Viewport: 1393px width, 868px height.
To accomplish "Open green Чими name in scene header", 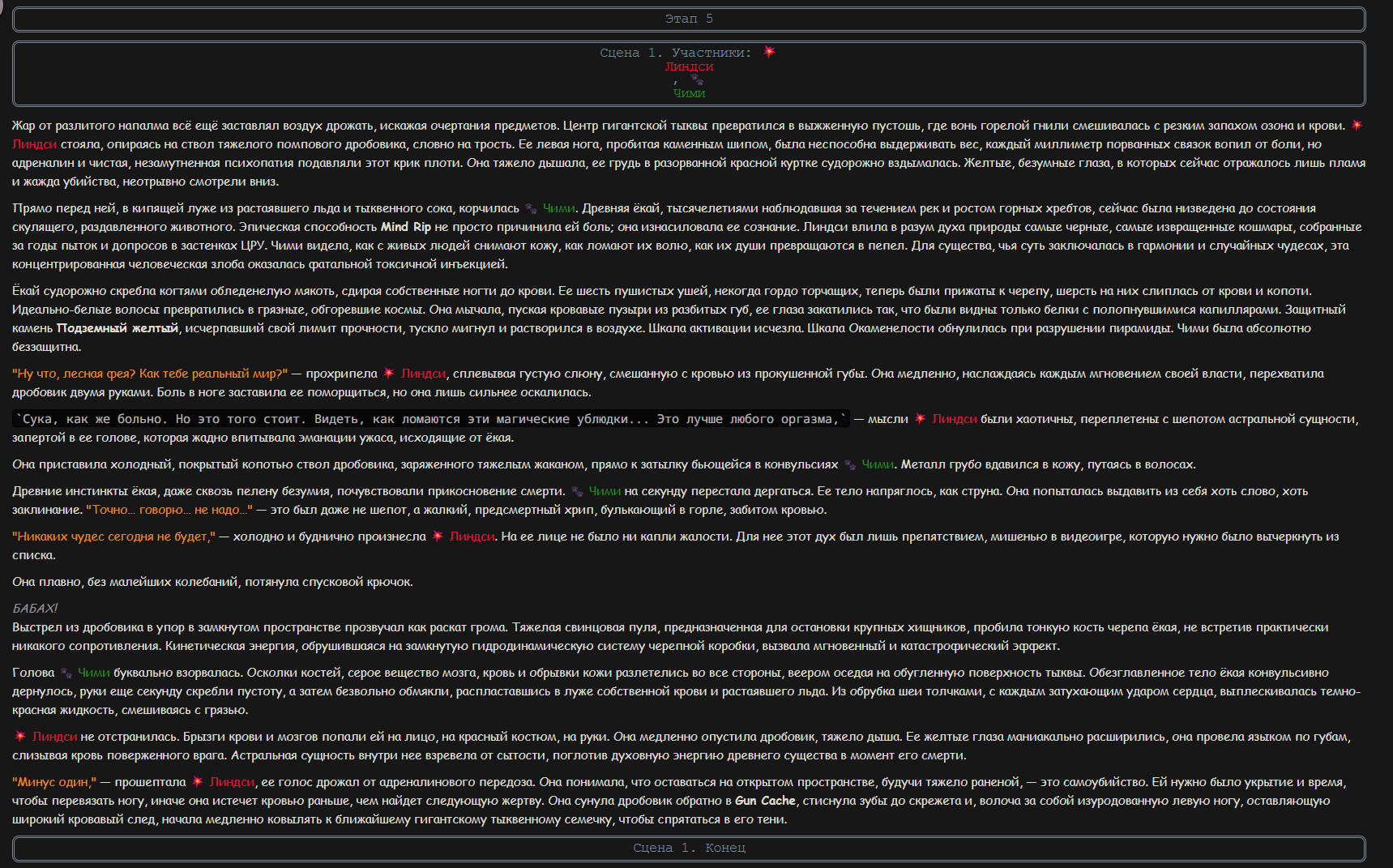I will pos(689,93).
